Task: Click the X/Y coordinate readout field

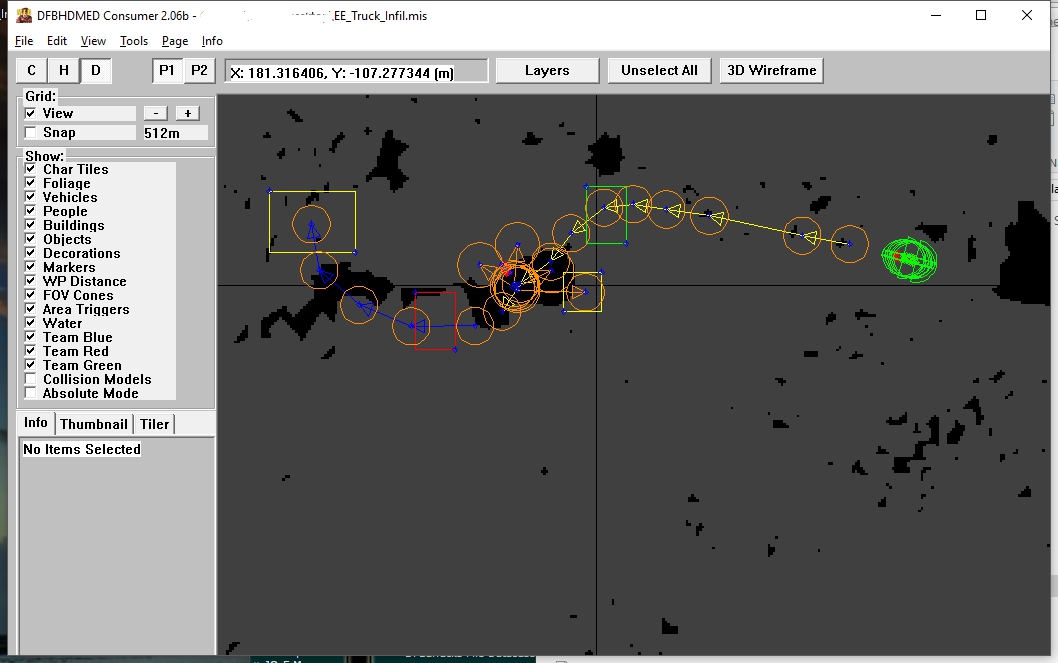Action: (356, 72)
